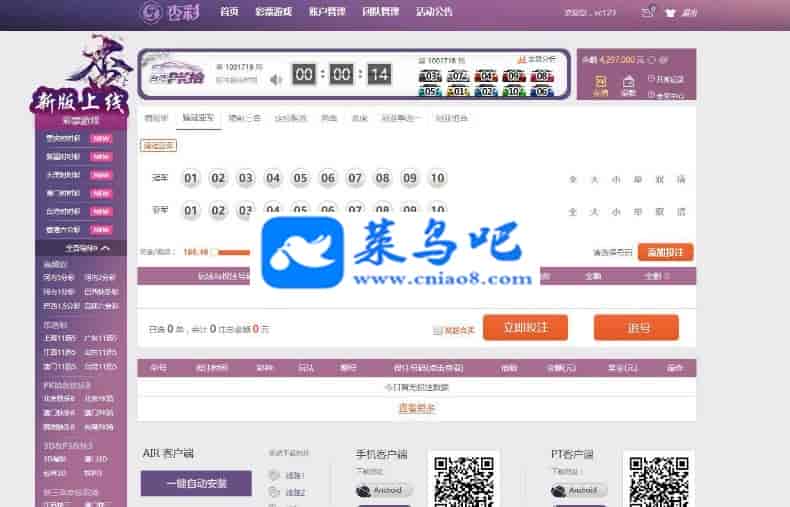
Task: Click result car number 06 in the draw results
Action: pos(542,92)
